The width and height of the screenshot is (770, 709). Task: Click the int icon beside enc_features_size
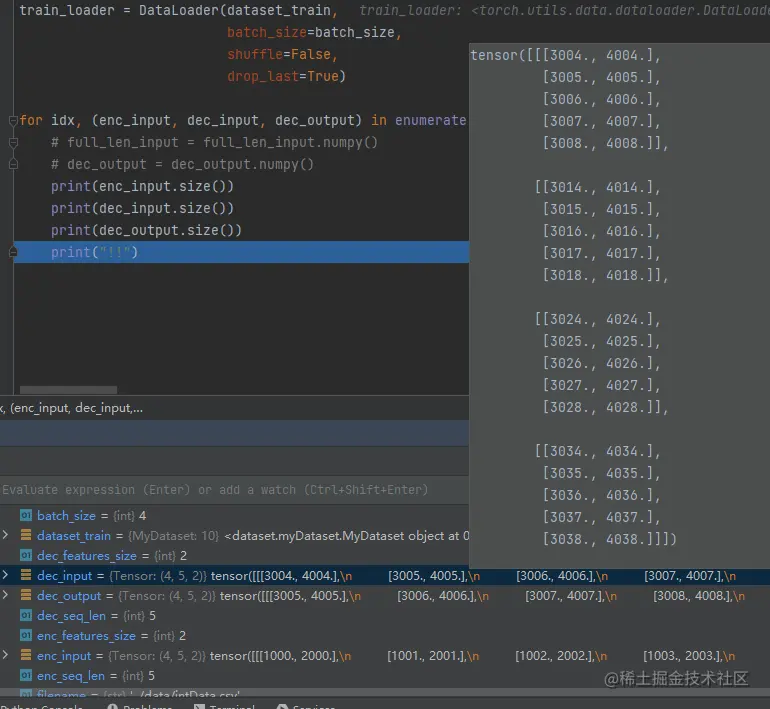click(26, 635)
